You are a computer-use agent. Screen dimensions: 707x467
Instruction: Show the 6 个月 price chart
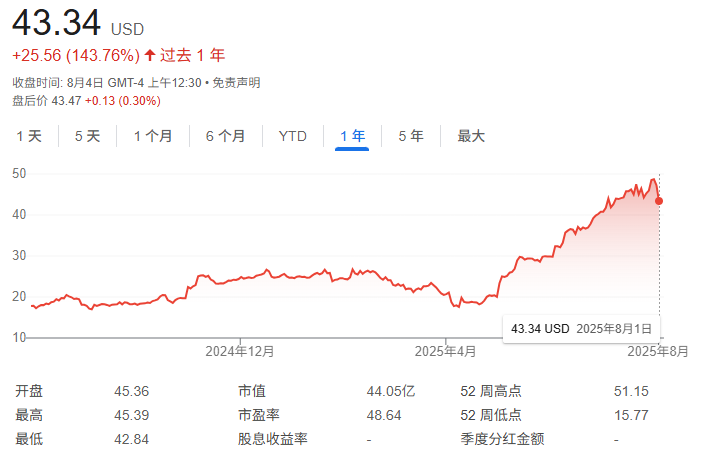225,136
